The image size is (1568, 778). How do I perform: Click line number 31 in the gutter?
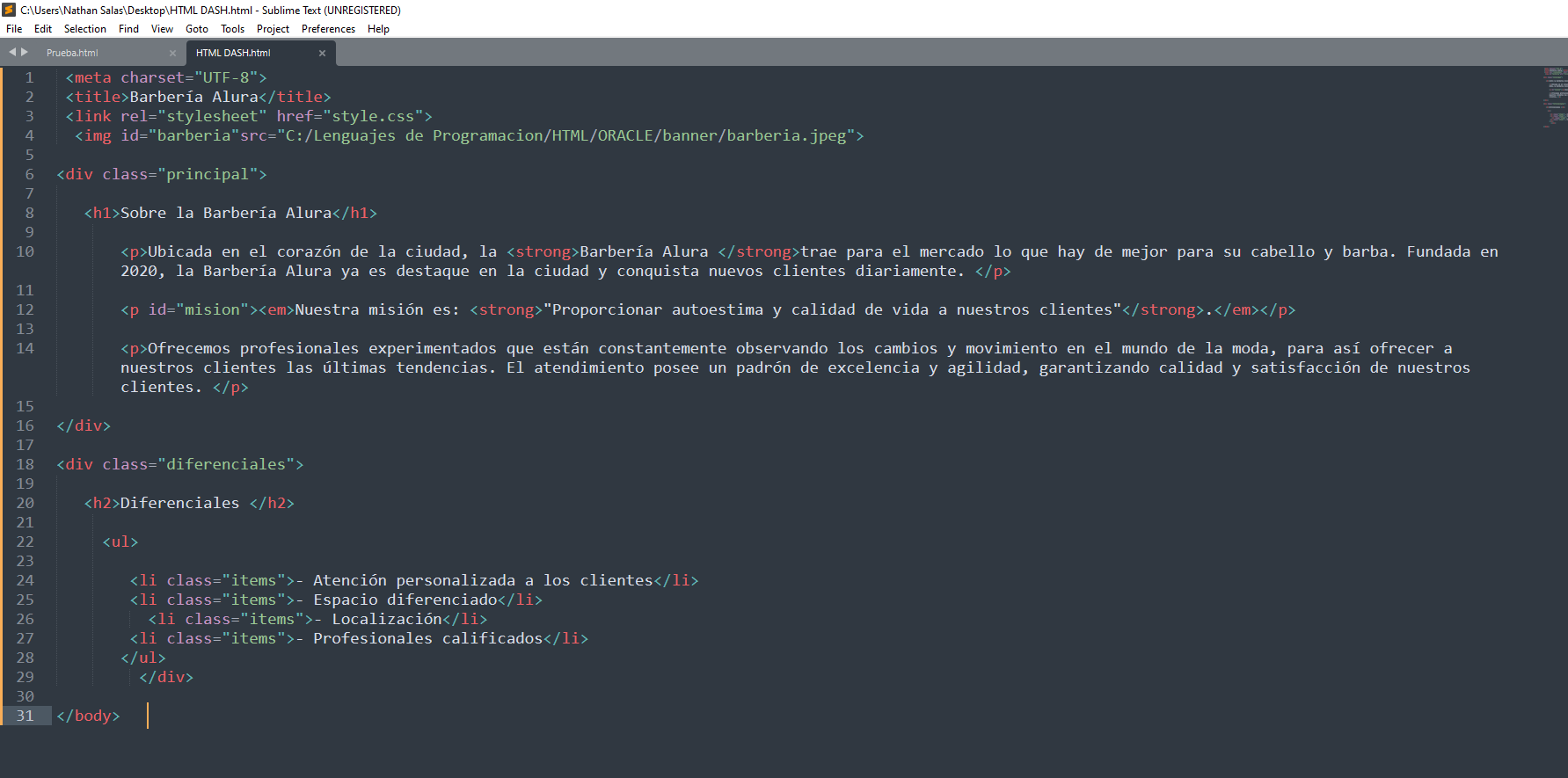(25, 716)
